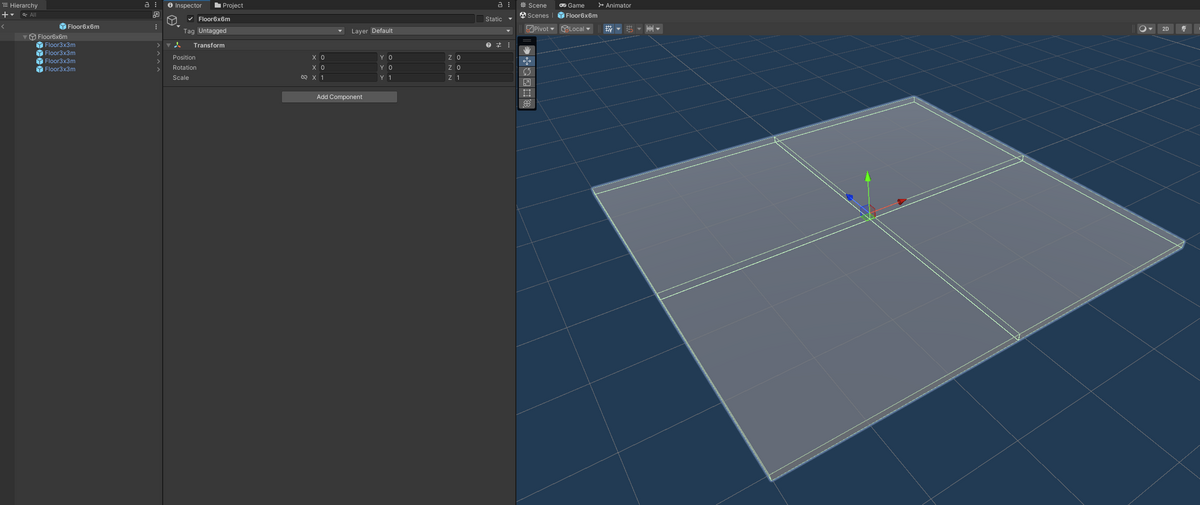
Task: Open the Transform component kebab menu
Action: 508,45
